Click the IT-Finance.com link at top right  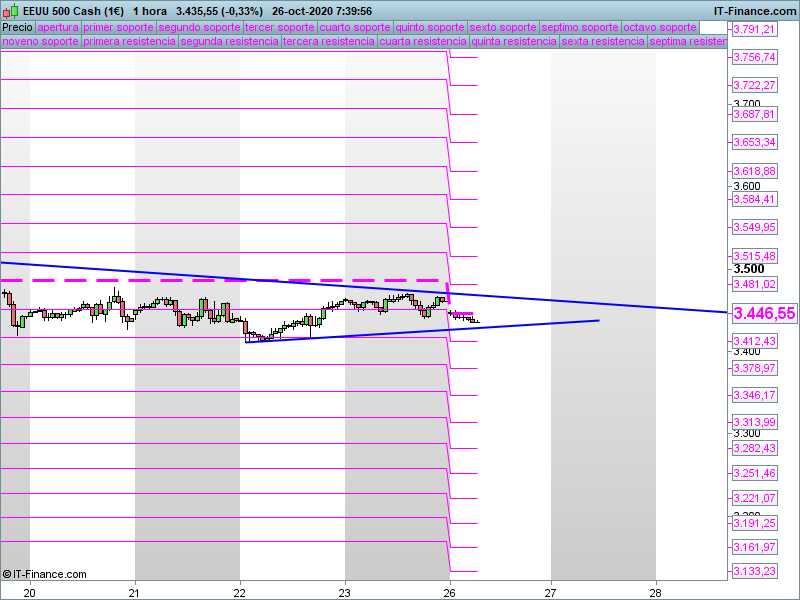click(x=754, y=11)
